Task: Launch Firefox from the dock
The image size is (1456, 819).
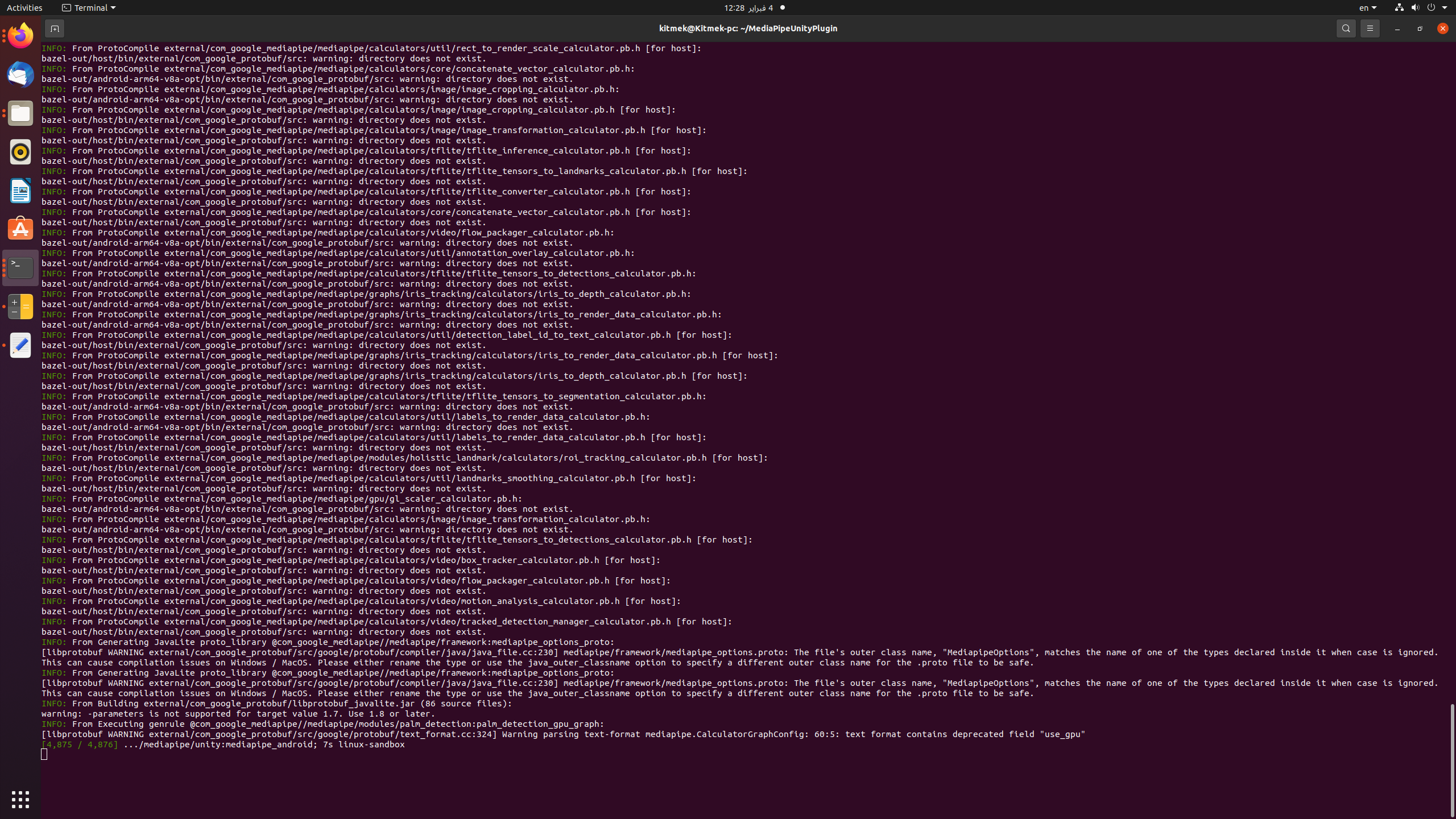Action: point(20,34)
